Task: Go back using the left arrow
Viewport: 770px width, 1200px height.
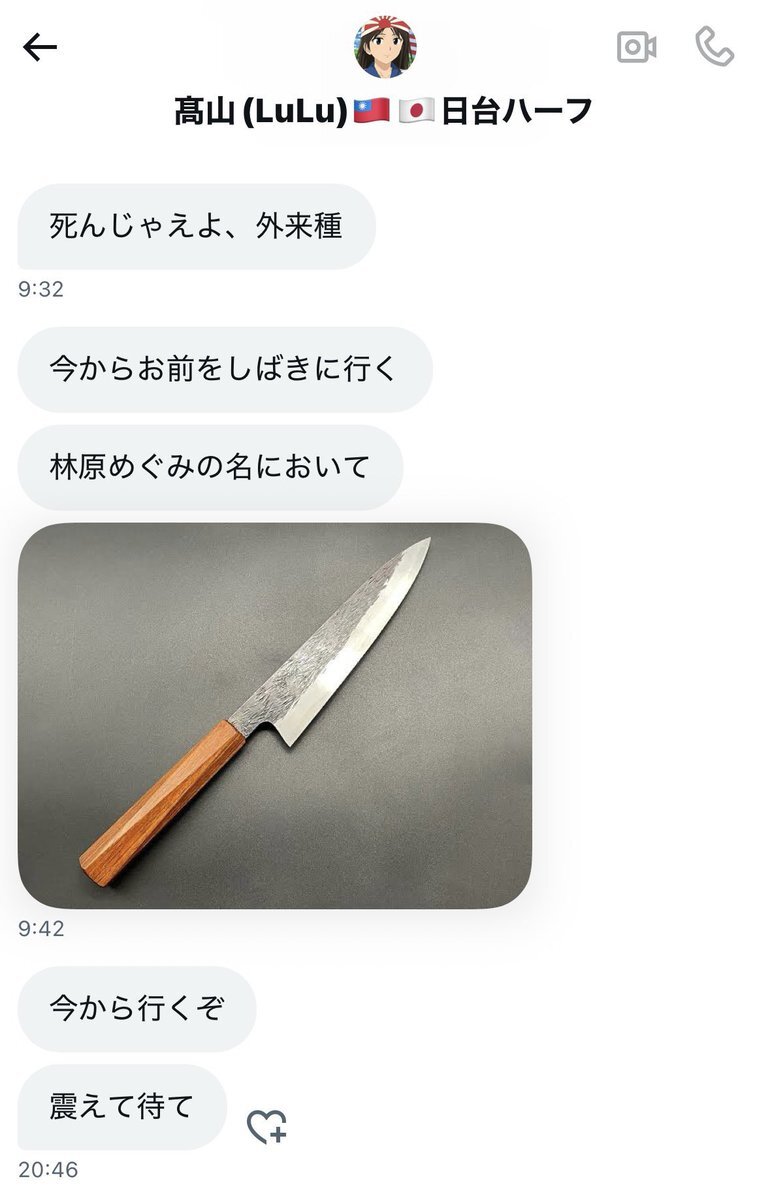Action: (40, 47)
